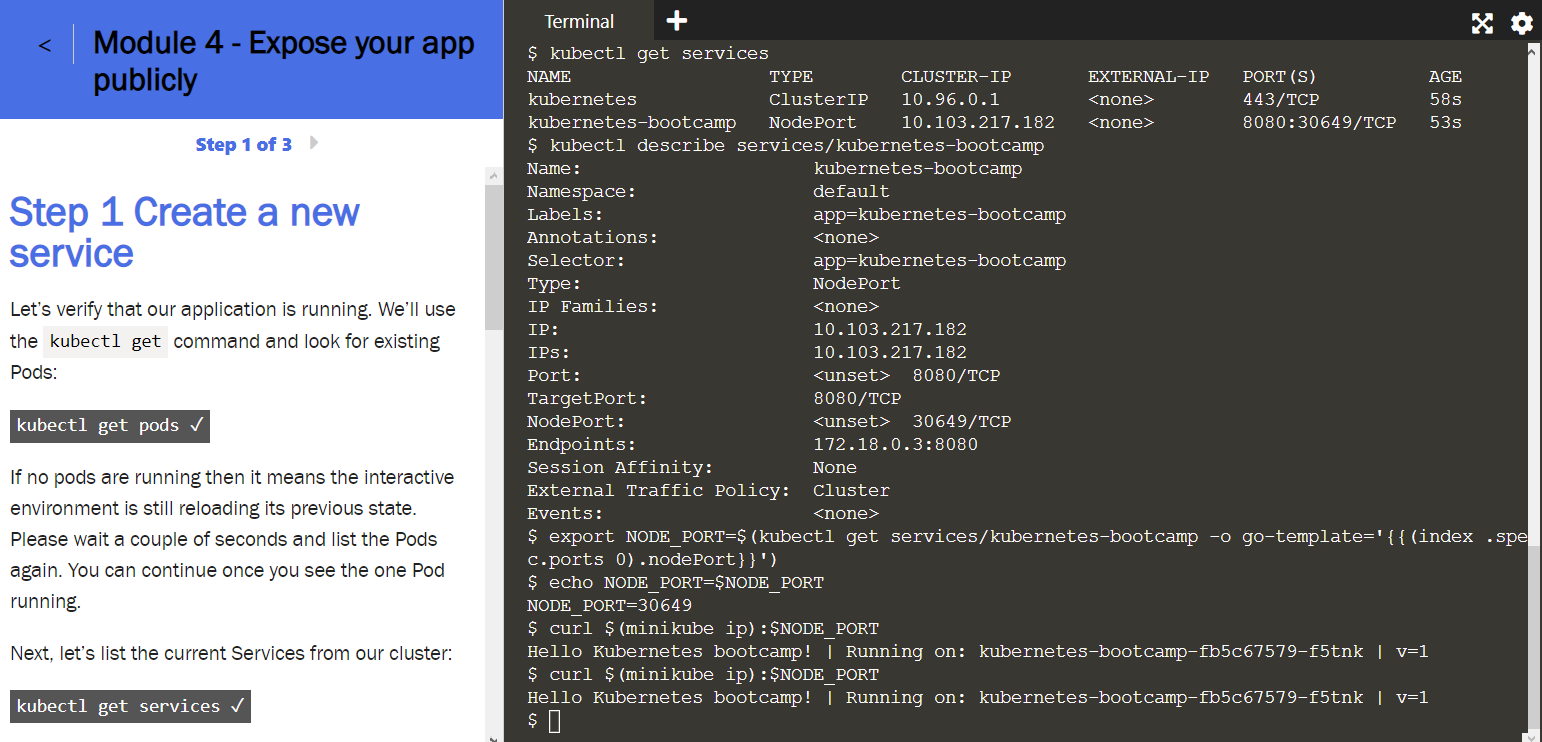Screen dimensions: 1542x742
Task: Run the 'kubectl get services' command block
Action: coord(130,706)
